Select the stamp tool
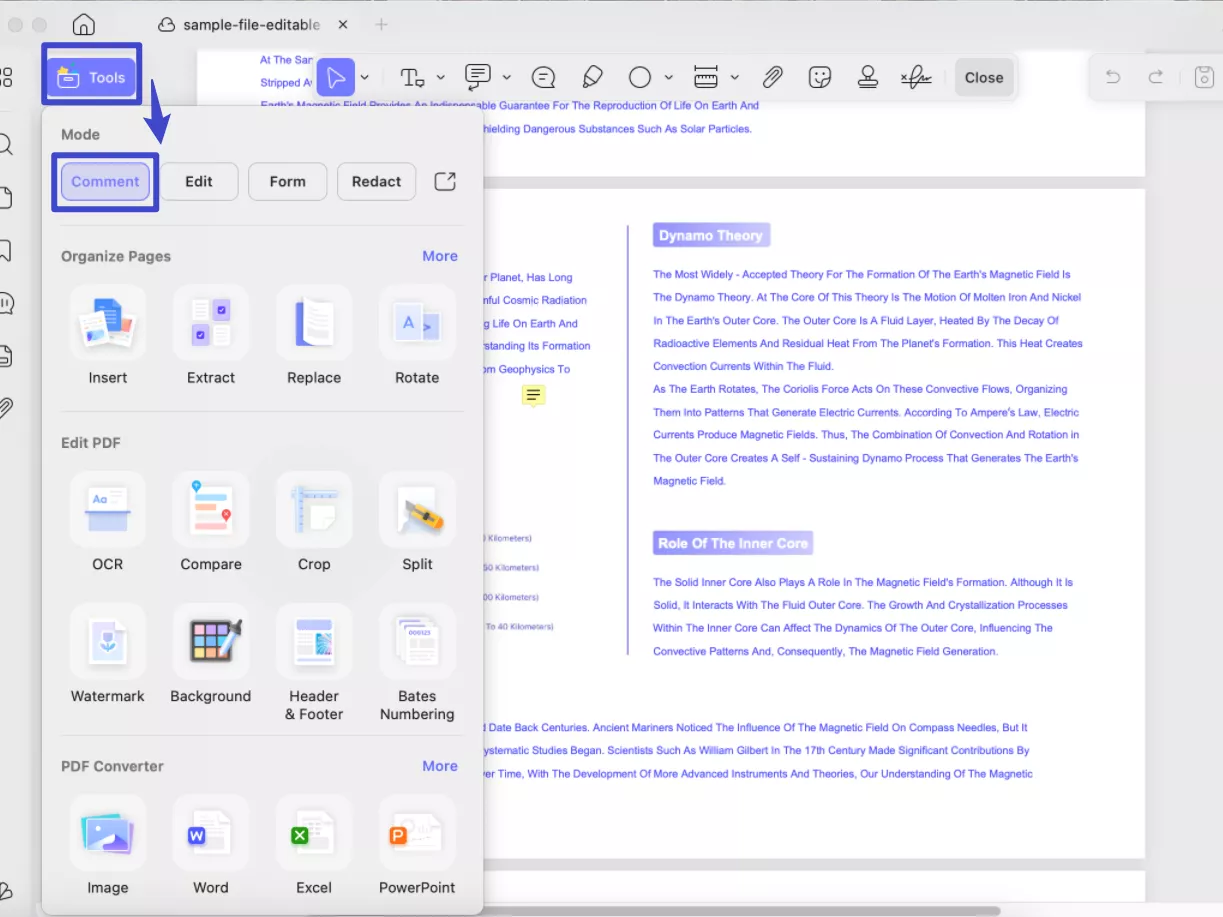Viewport: 1223px width, 917px height. (867, 77)
